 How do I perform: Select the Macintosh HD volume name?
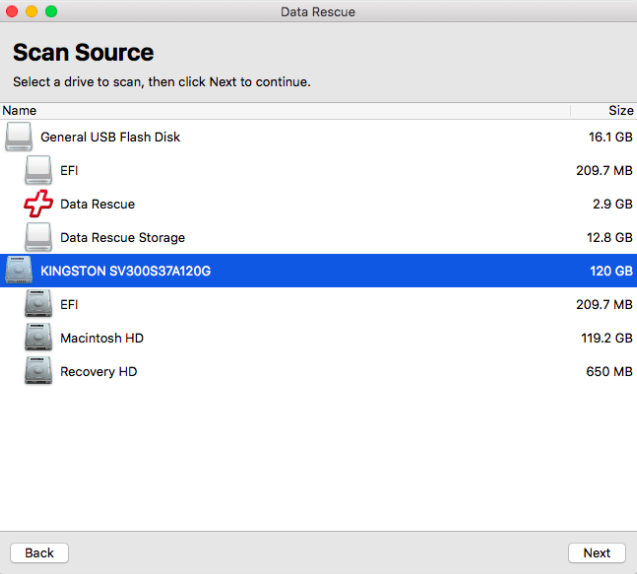pos(102,338)
